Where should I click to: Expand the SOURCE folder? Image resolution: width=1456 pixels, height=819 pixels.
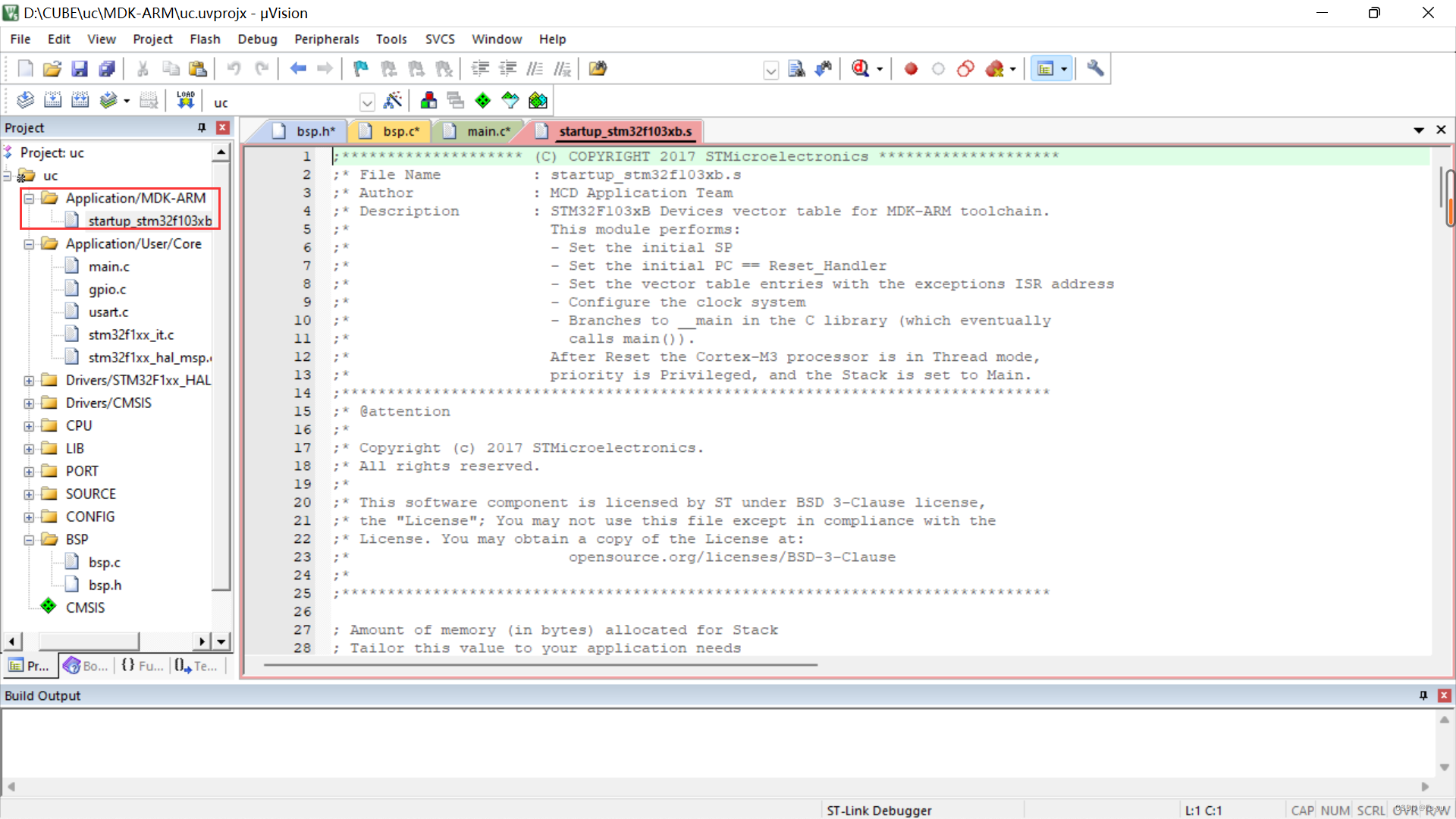(29, 494)
